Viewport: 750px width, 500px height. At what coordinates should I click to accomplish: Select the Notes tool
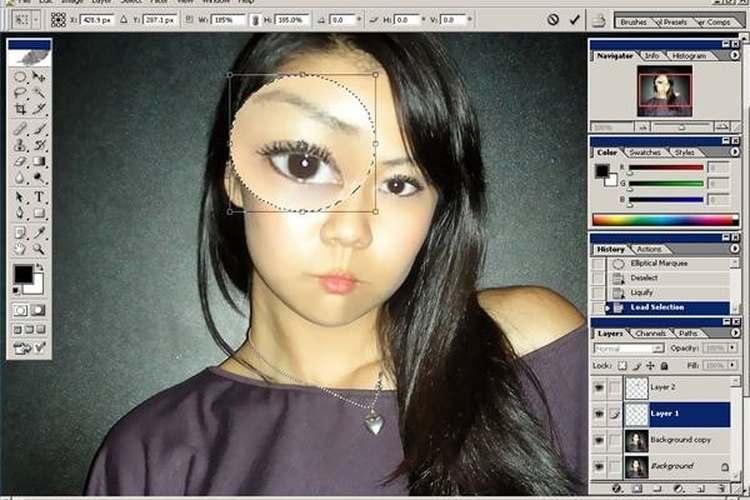[x=20, y=233]
